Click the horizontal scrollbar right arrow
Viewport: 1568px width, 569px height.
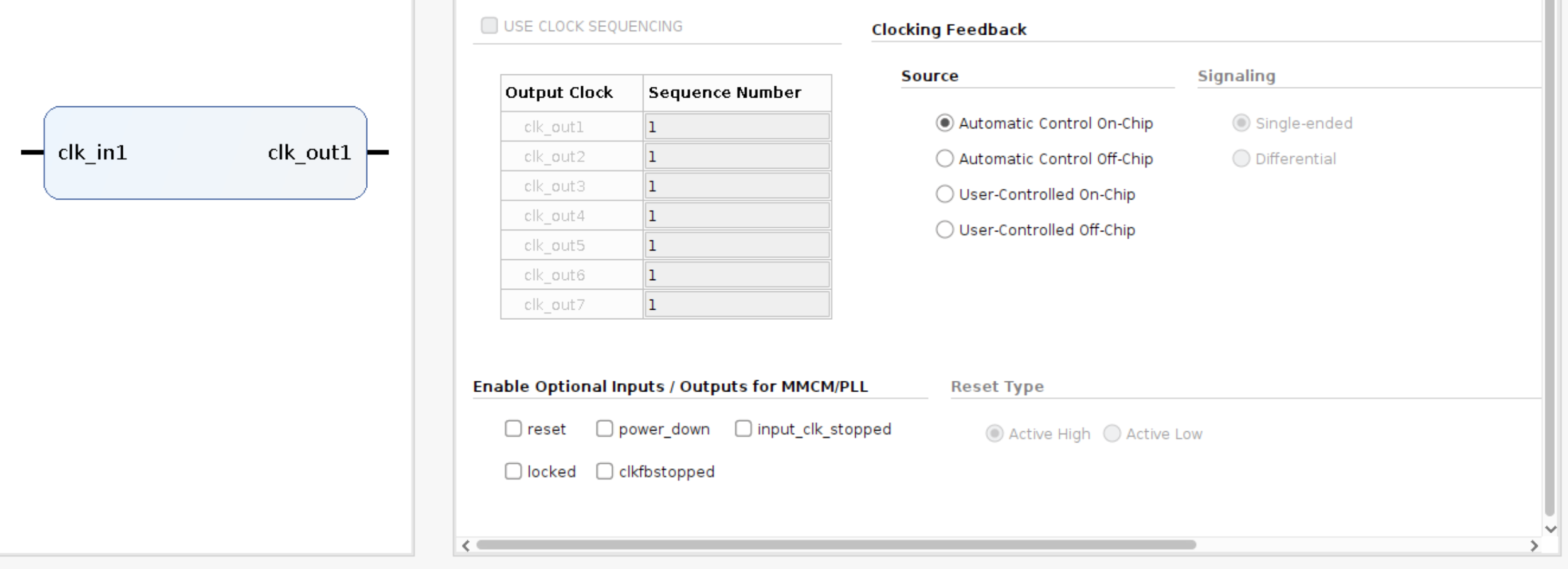pyautogui.click(x=1534, y=546)
